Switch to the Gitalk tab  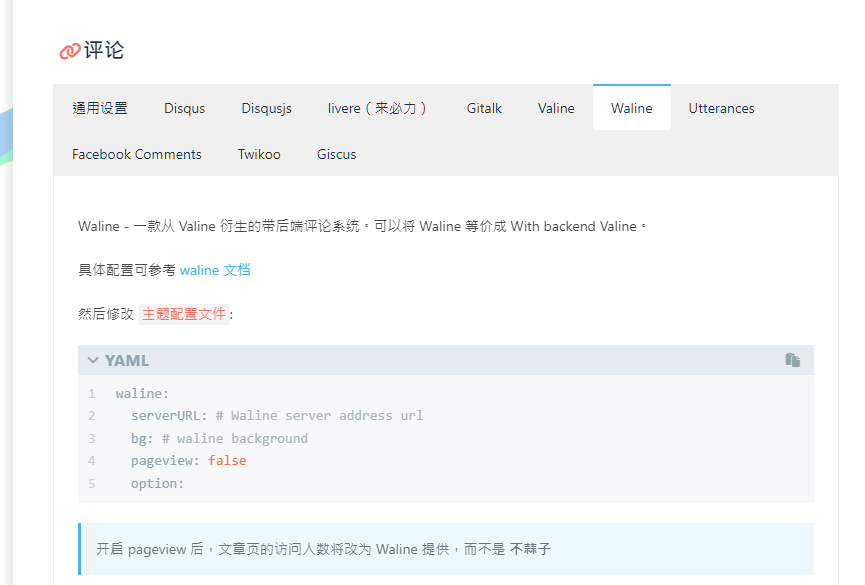(x=484, y=108)
